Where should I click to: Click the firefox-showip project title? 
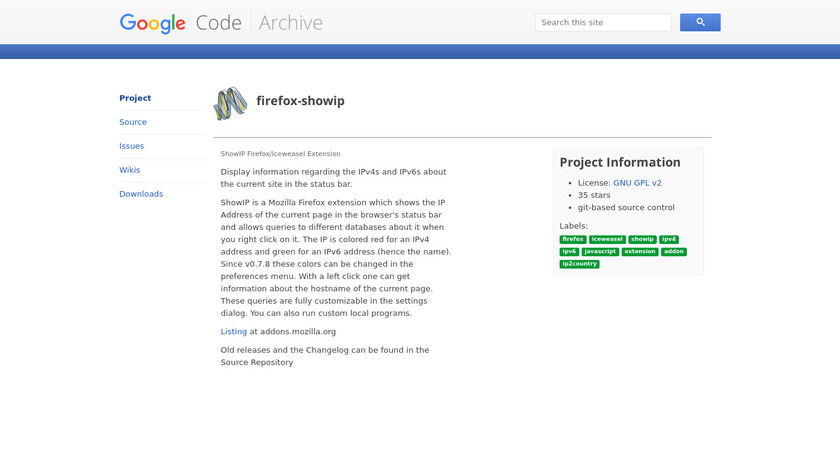(301, 101)
